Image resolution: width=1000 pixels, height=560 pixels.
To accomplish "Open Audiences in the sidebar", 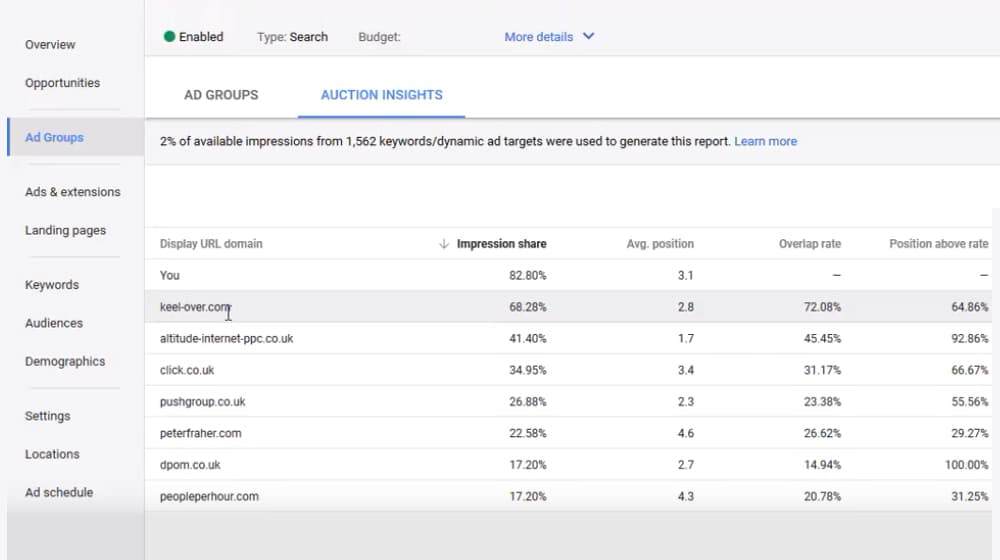I will coord(54,323).
